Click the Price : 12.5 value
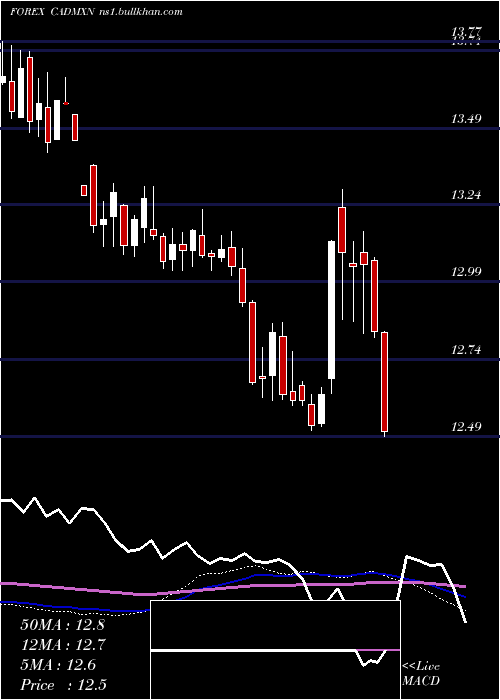Image resolution: width=500 pixels, height=700 pixels. (x=63, y=685)
